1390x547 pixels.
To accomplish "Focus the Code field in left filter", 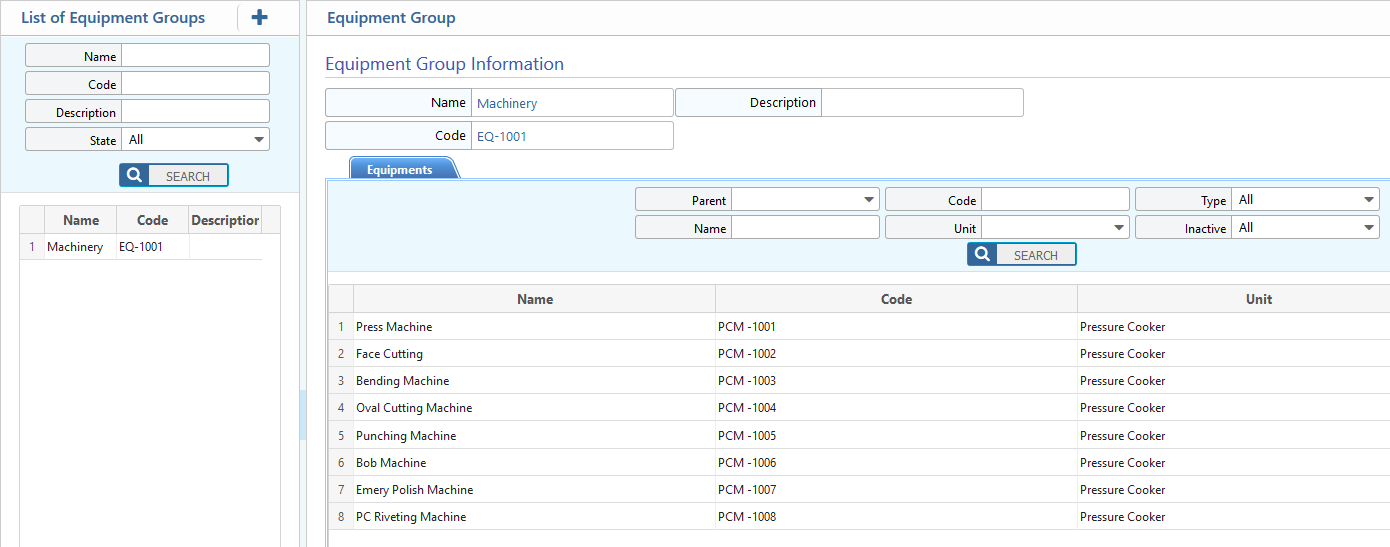I will pyautogui.click(x=195, y=84).
